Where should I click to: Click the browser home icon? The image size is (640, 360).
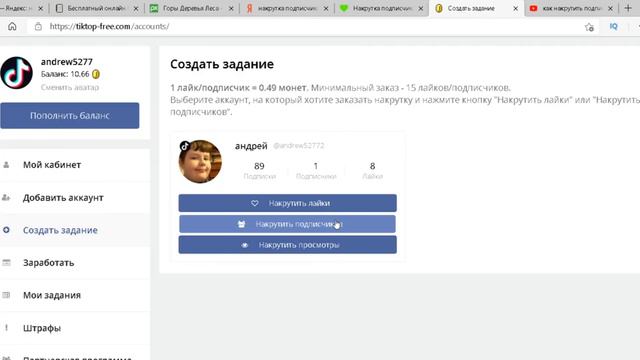(12, 27)
